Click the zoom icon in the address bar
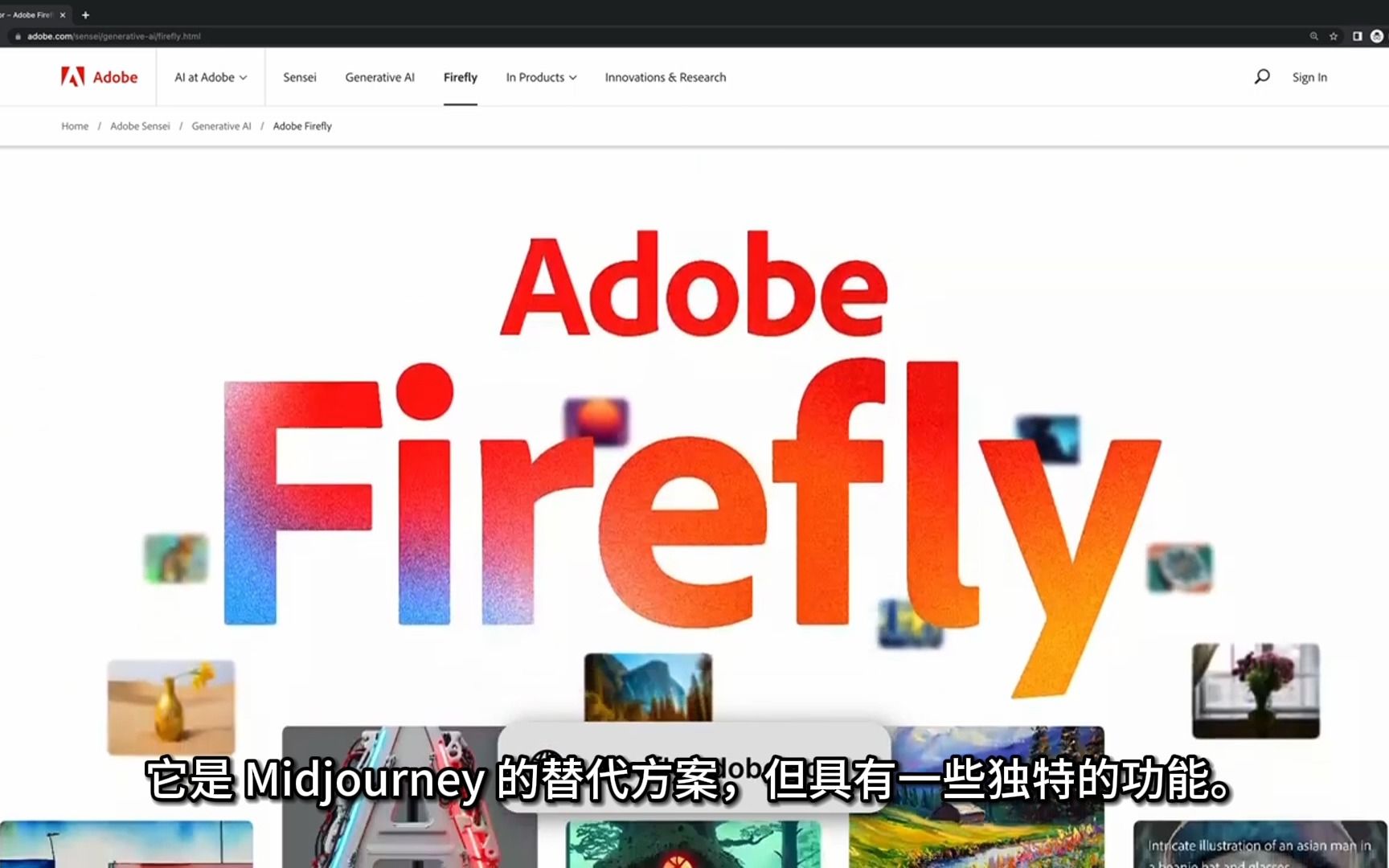 point(1313,35)
